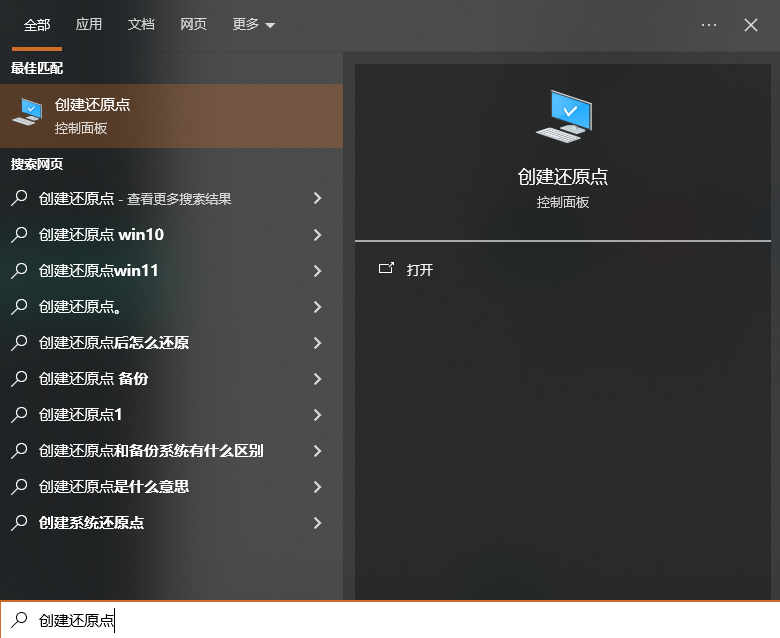Click the 最佳匹配 section header
780x638 pixels.
pos(37,68)
